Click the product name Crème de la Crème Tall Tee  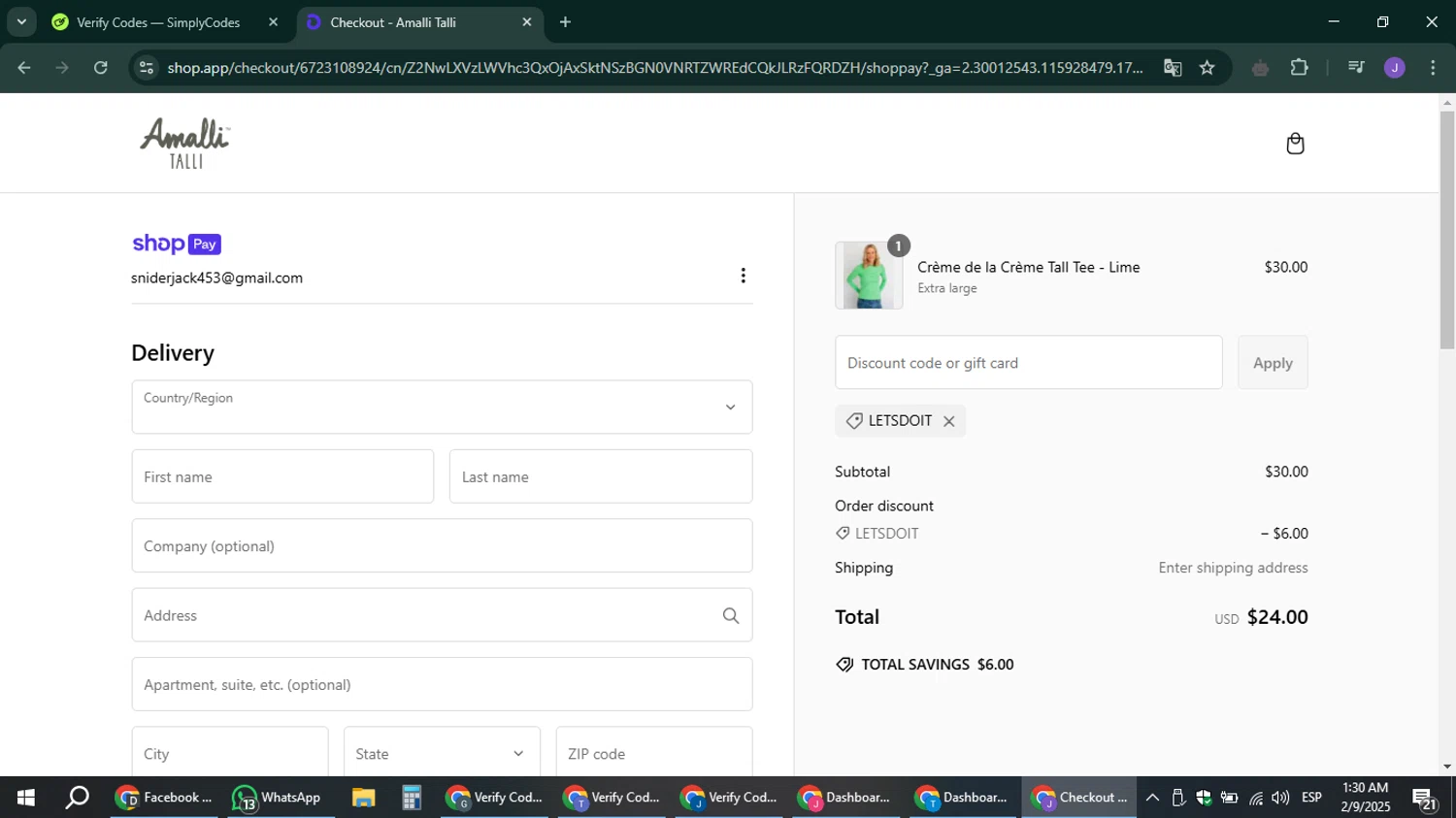1029,267
